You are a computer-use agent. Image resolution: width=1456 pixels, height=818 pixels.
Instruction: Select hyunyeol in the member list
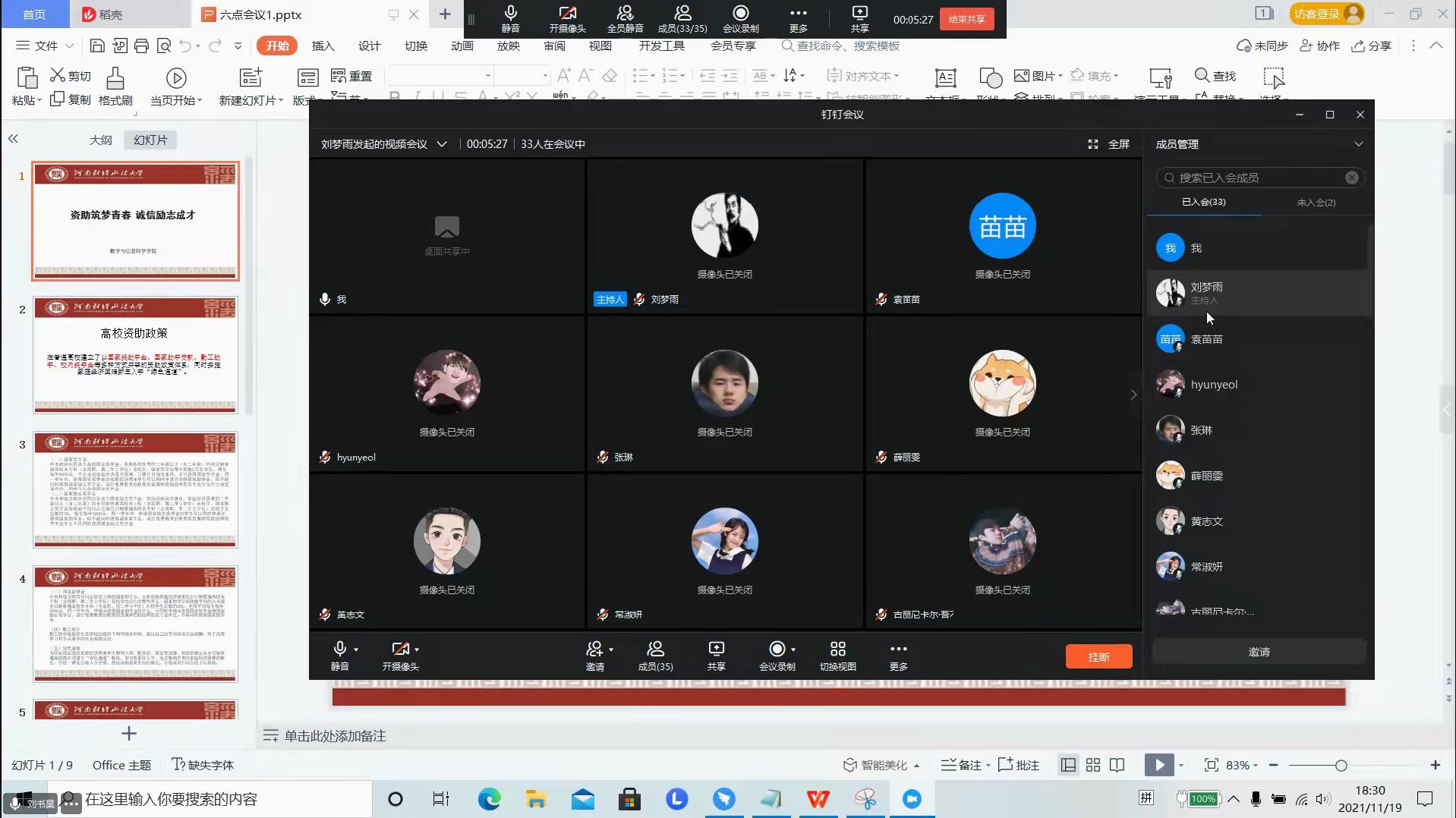1259,385
